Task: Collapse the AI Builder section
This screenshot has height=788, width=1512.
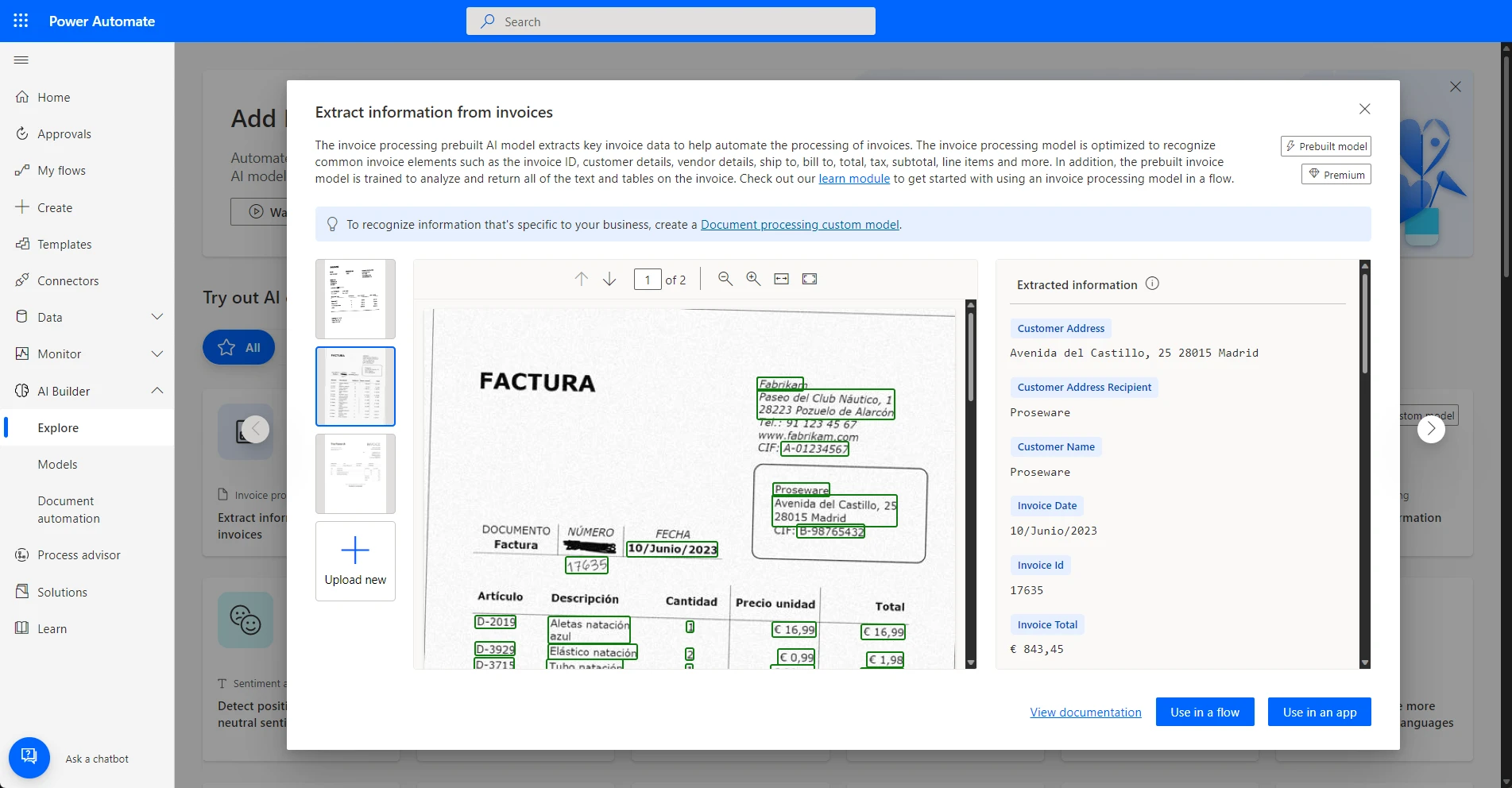Action: pyautogui.click(x=157, y=390)
